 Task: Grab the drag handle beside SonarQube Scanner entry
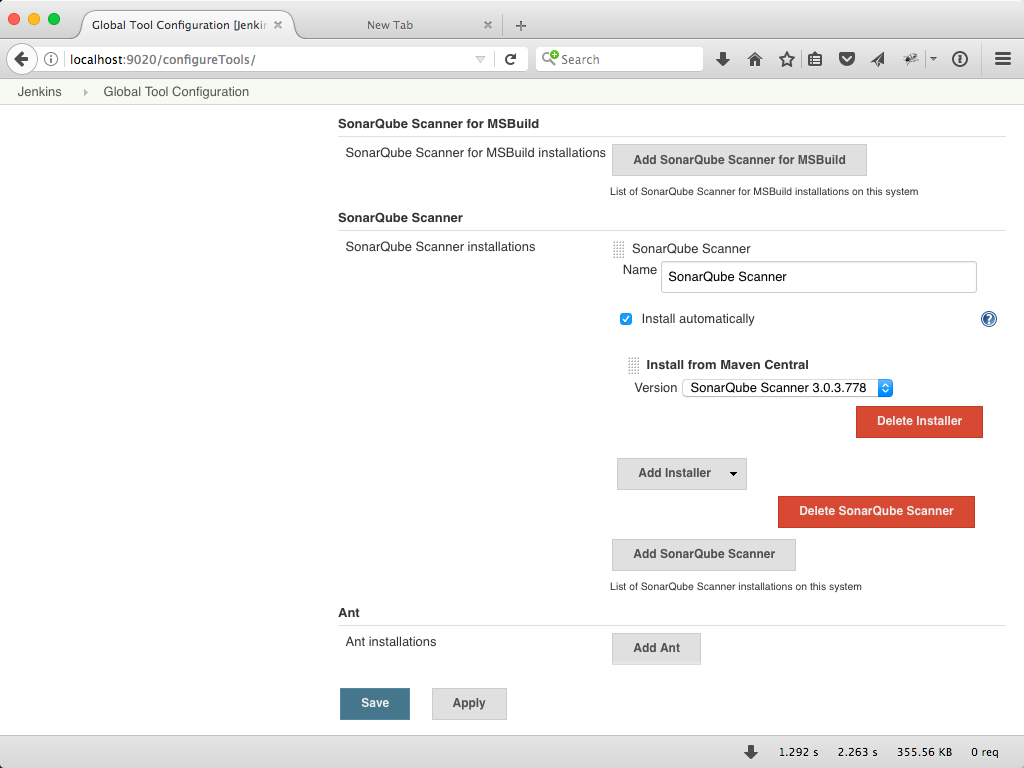click(618, 249)
